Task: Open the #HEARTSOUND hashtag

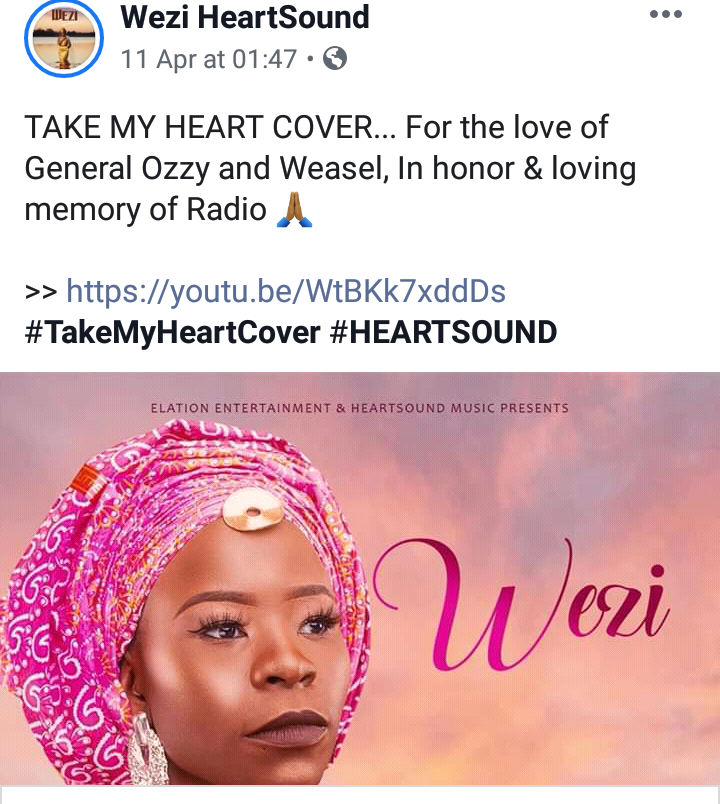Action: 444,332
